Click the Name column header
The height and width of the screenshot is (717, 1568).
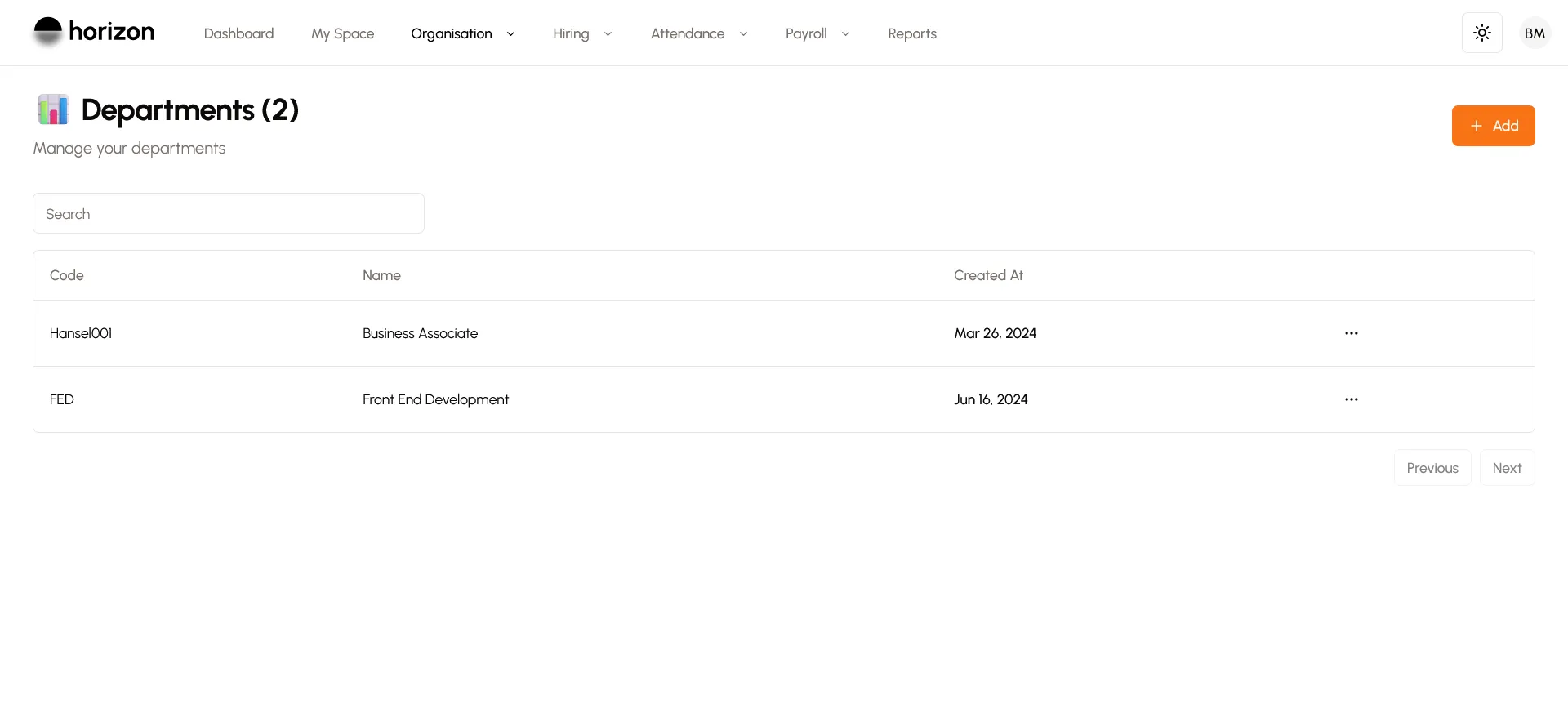pos(381,275)
